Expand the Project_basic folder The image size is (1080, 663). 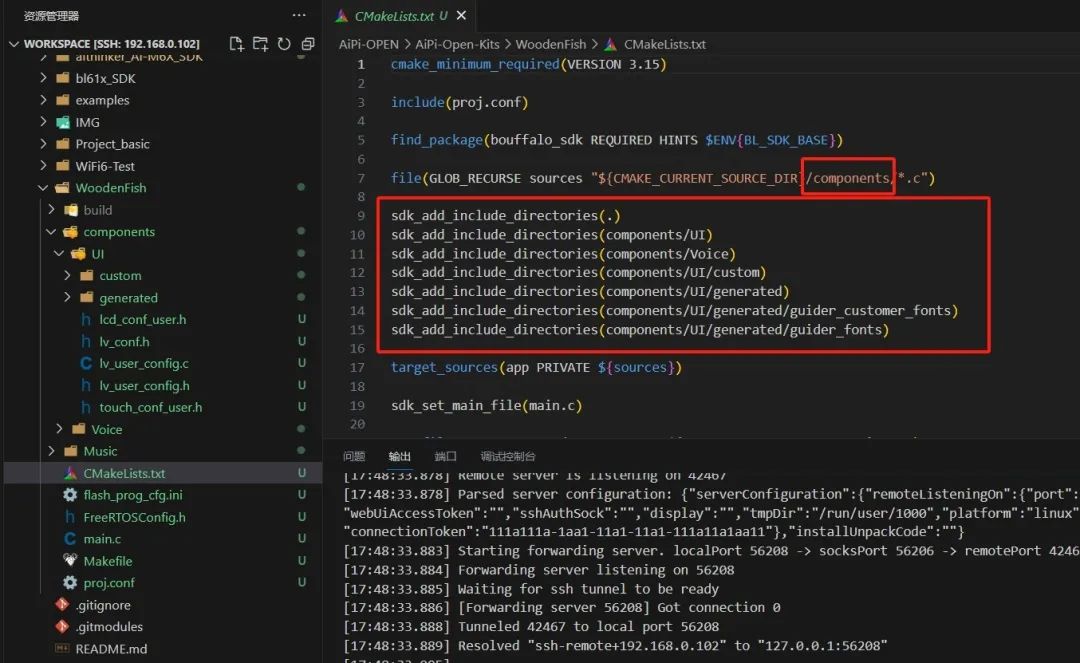pyautogui.click(x=44, y=144)
